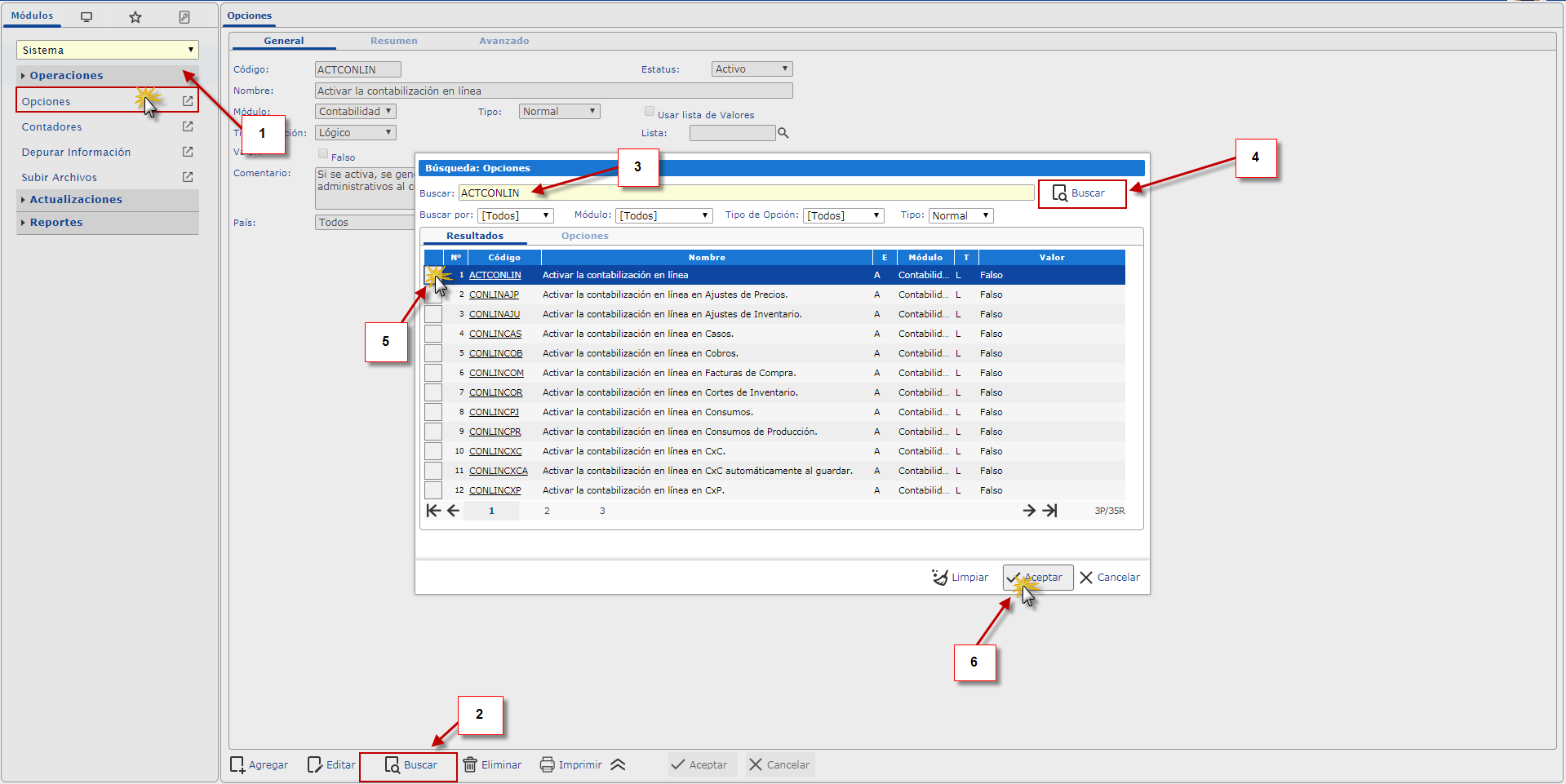Open the favorites star icon in Módulos panel
The image size is (1566, 784).
coord(135,17)
